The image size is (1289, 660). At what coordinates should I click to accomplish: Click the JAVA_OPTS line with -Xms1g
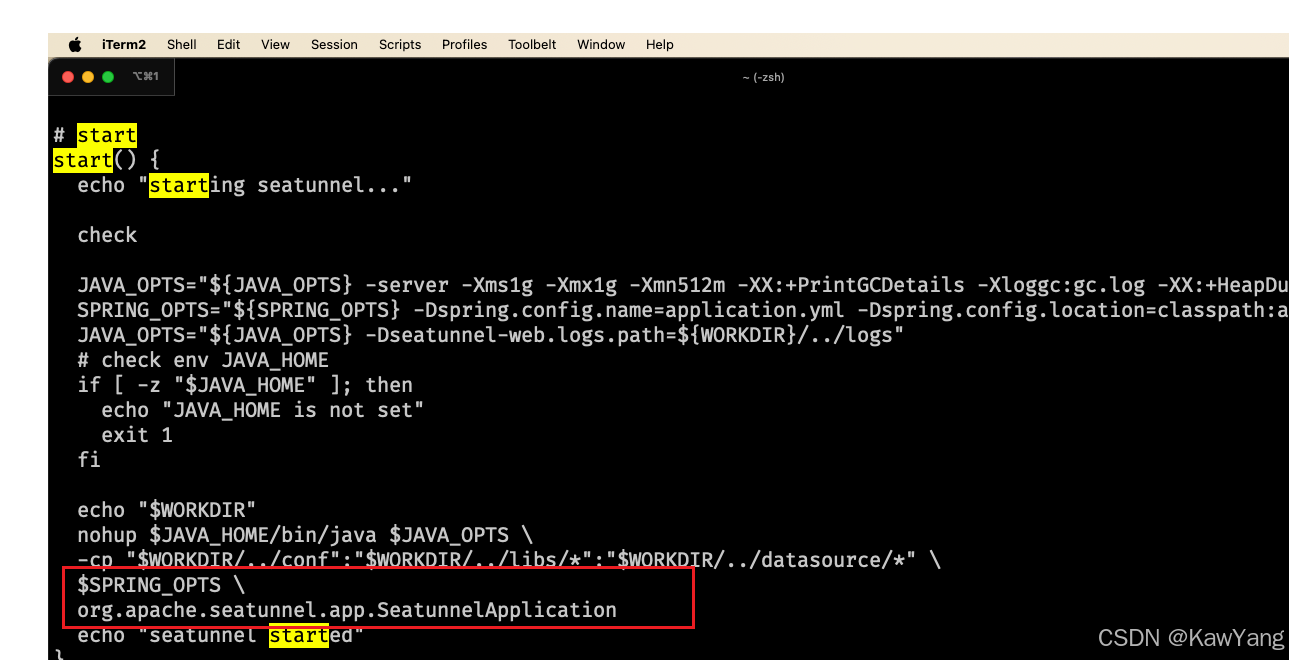pyautogui.click(x=683, y=285)
